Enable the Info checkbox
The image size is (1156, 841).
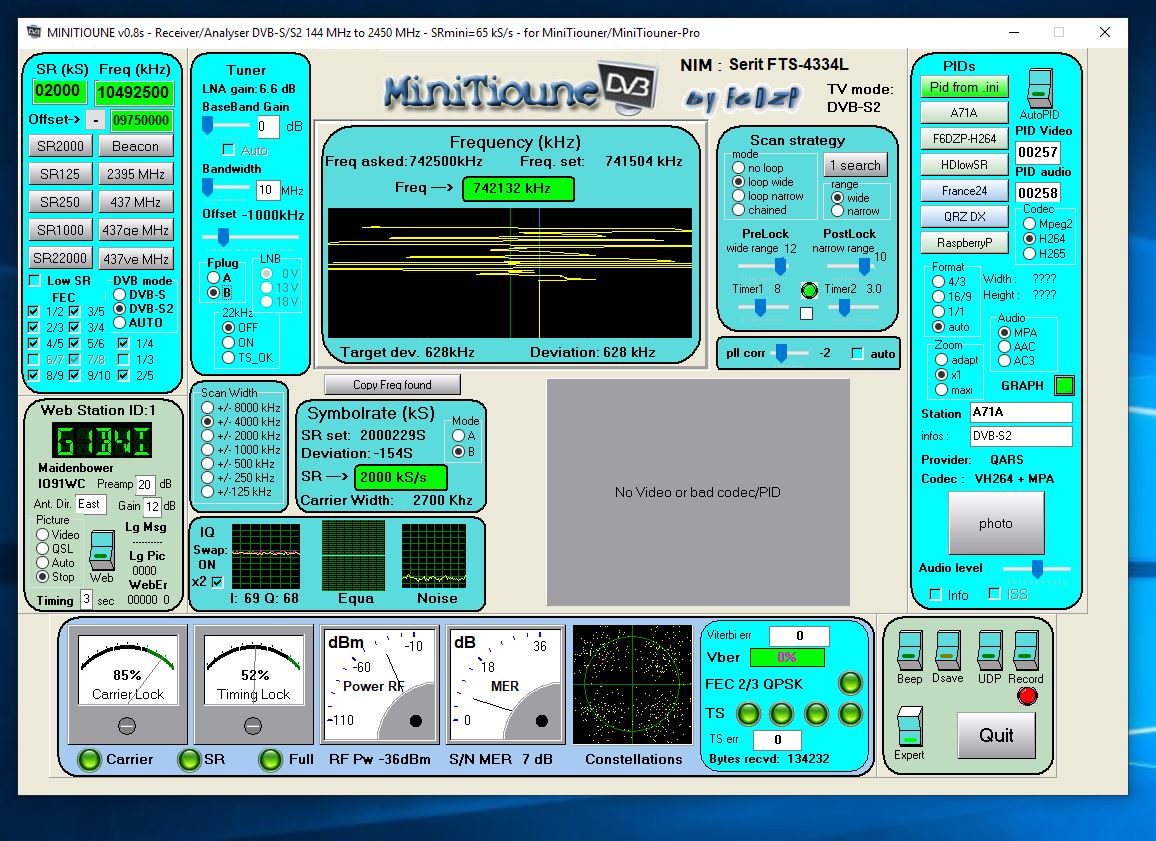coord(936,595)
